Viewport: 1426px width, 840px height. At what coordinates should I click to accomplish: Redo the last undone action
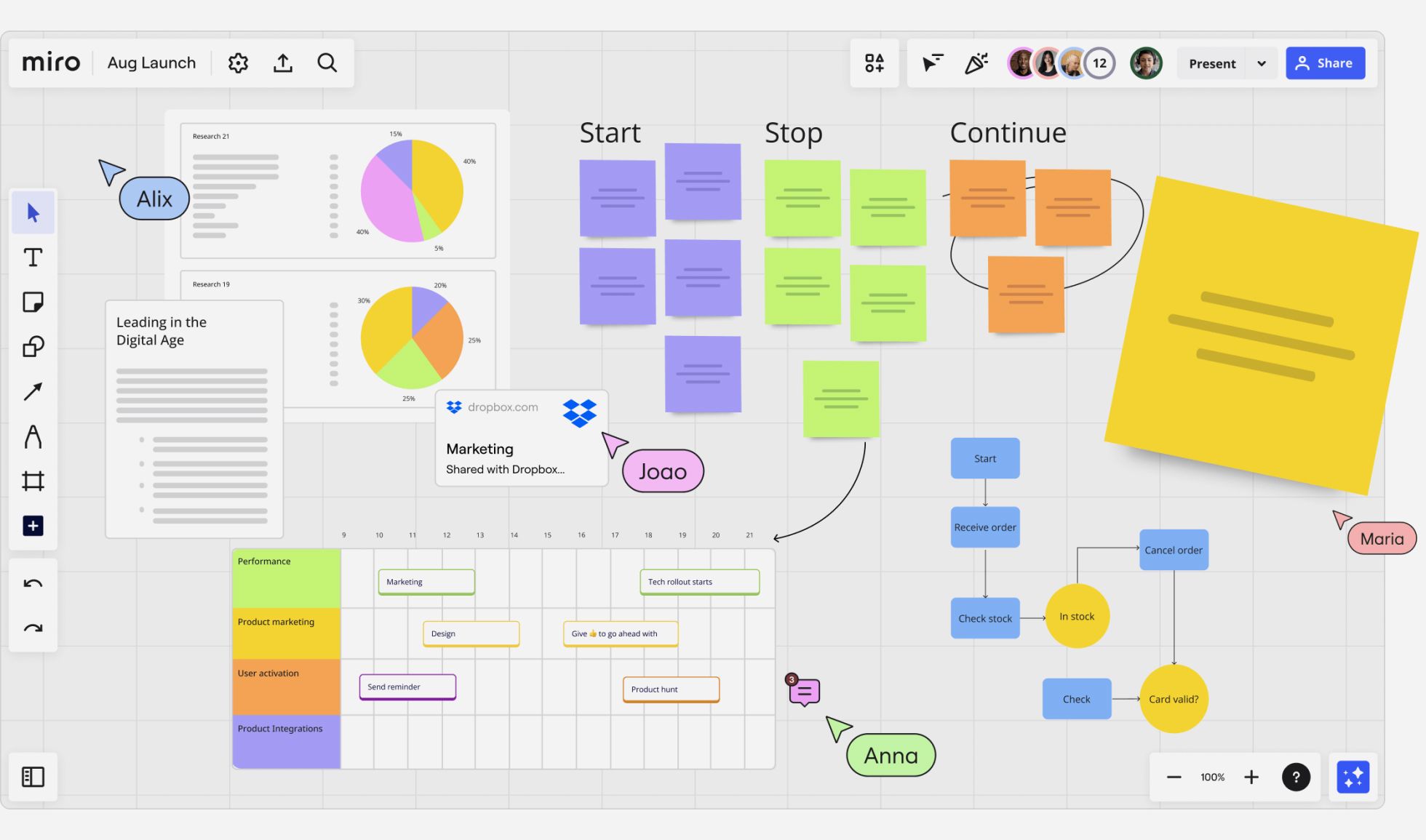[x=33, y=628]
